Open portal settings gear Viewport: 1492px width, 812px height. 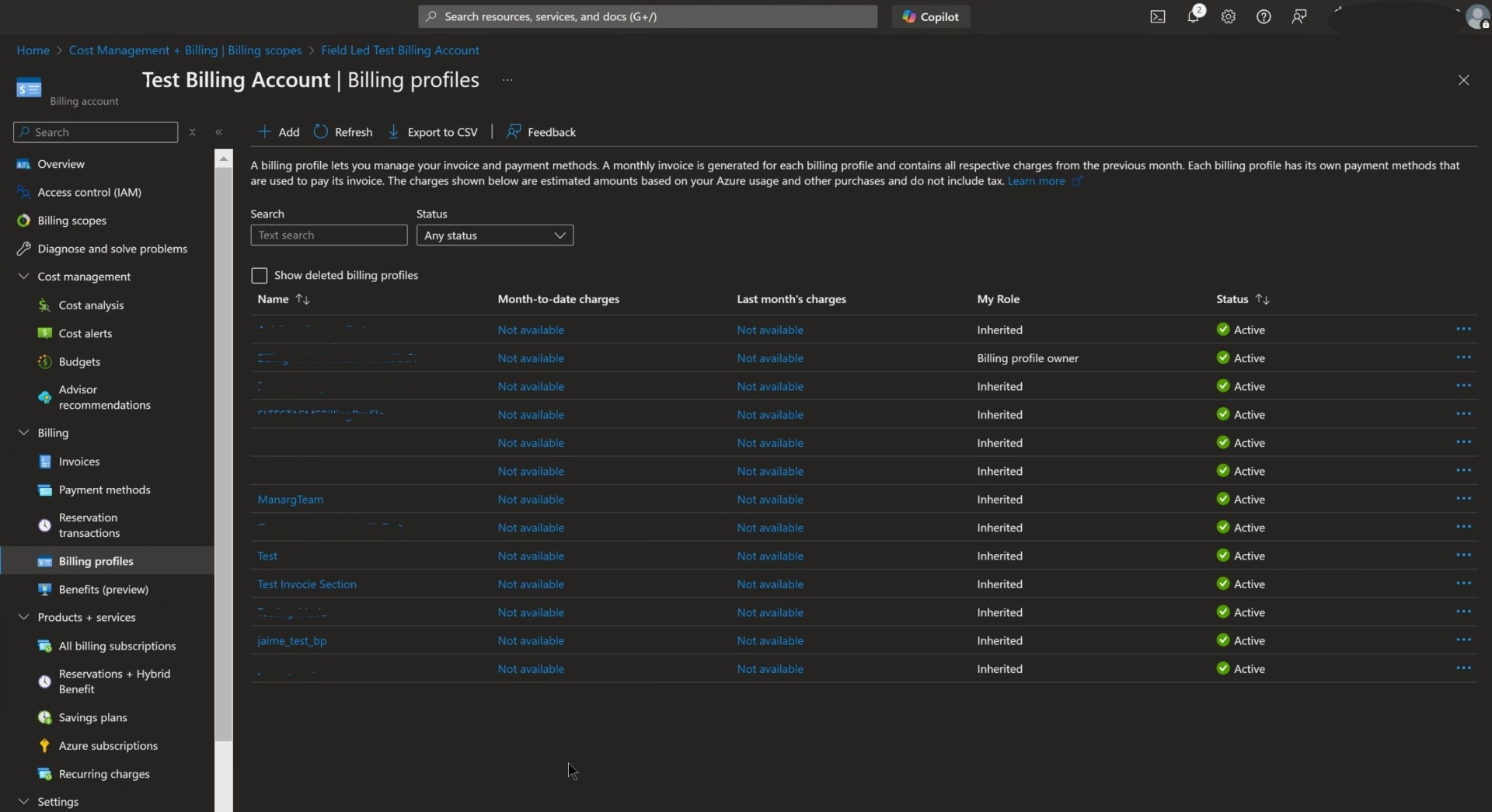(1228, 16)
